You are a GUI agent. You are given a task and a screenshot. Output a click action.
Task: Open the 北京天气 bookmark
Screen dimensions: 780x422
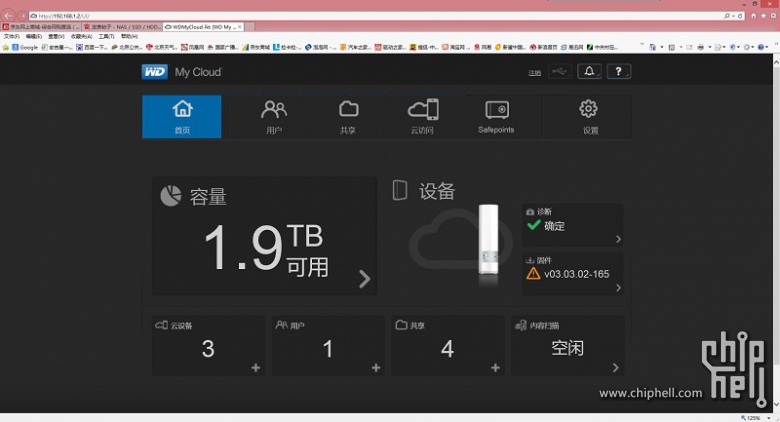tap(161, 47)
